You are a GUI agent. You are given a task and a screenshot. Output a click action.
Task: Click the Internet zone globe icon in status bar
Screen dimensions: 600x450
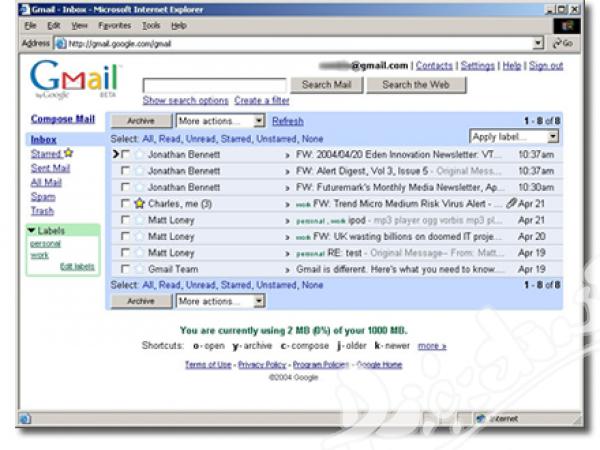tap(481, 419)
